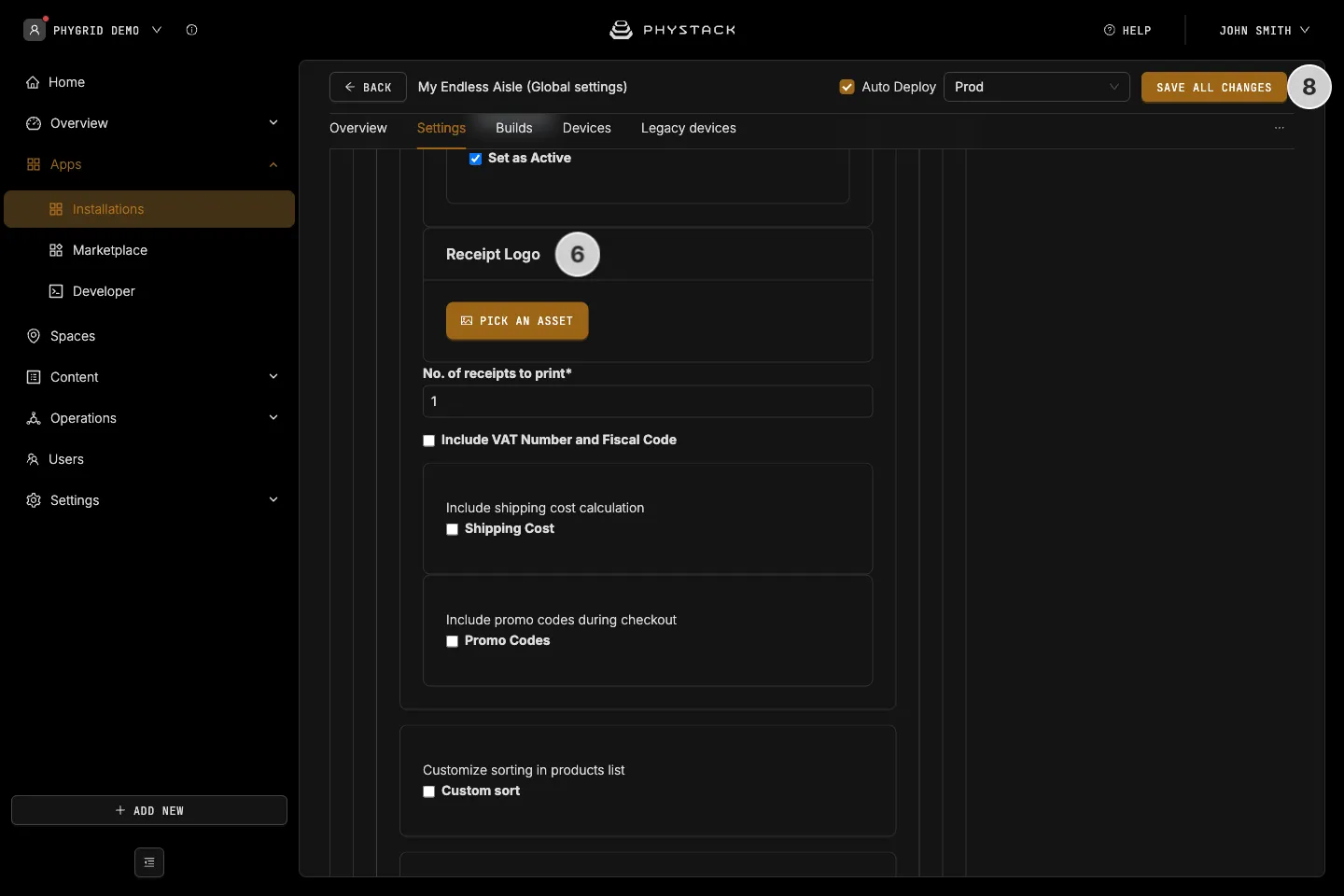
Task: Enable the Custom sort checkbox
Action: point(429,791)
